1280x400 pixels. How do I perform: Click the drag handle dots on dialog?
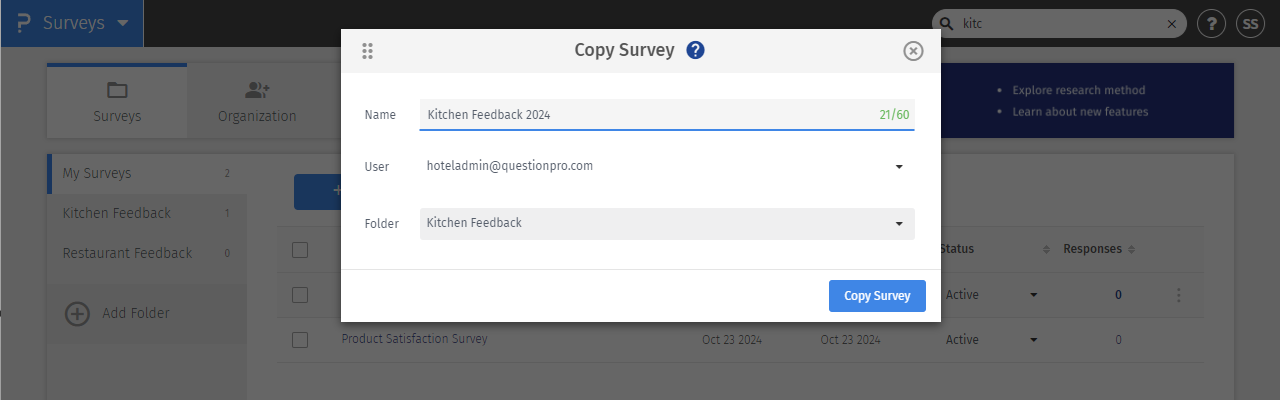(x=367, y=51)
